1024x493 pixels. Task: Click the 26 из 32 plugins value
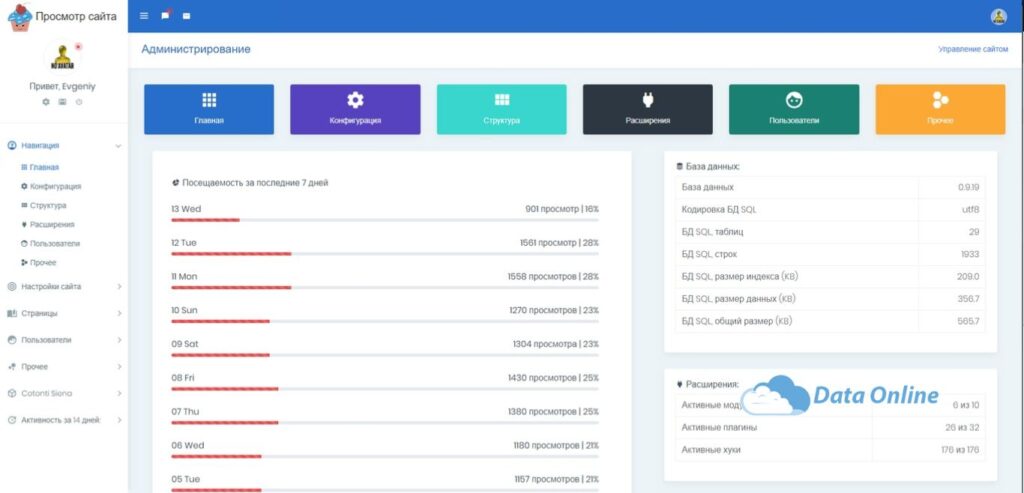963,428
